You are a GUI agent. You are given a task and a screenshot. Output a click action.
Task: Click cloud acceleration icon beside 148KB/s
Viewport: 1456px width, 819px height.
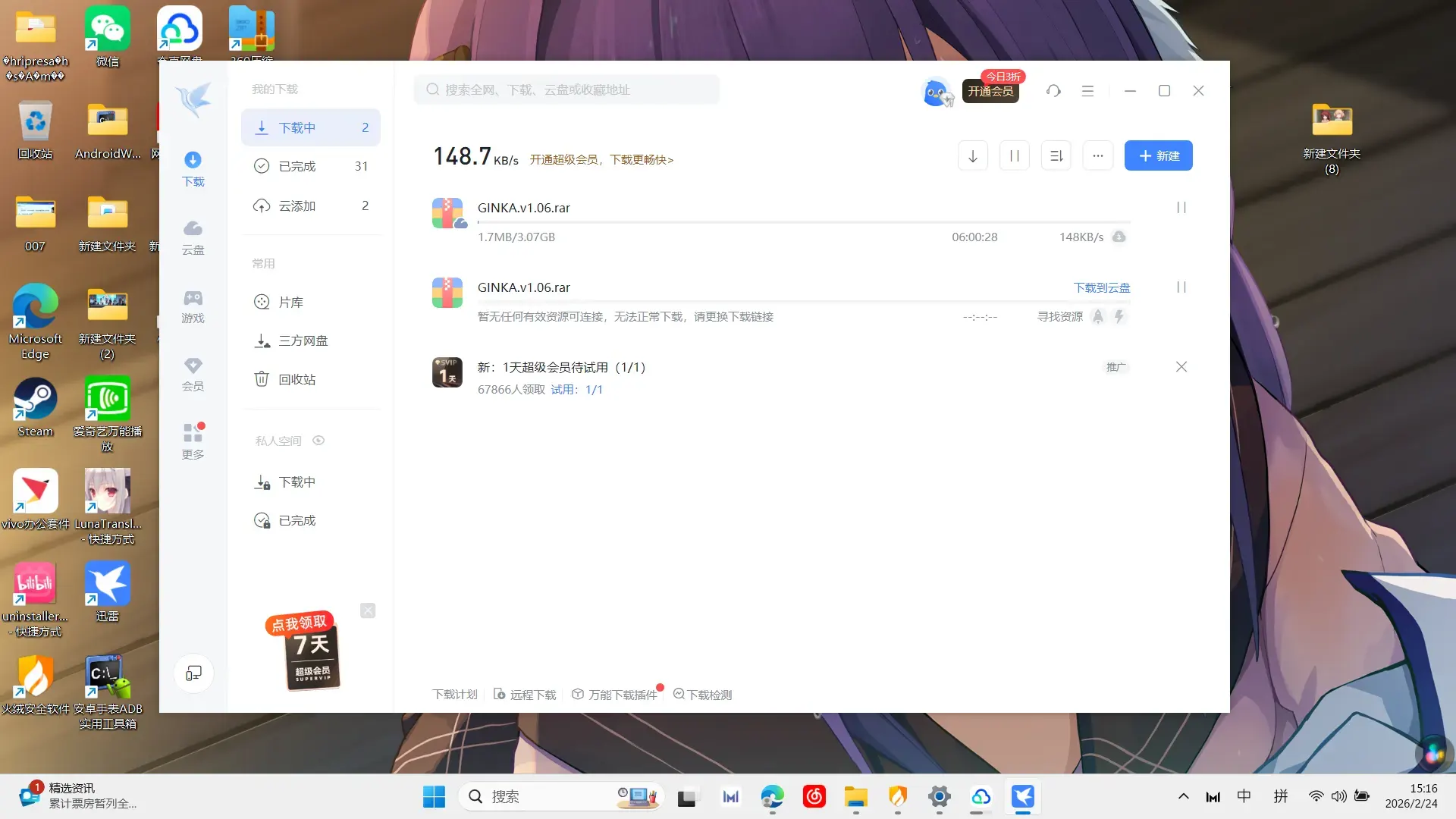point(1119,237)
